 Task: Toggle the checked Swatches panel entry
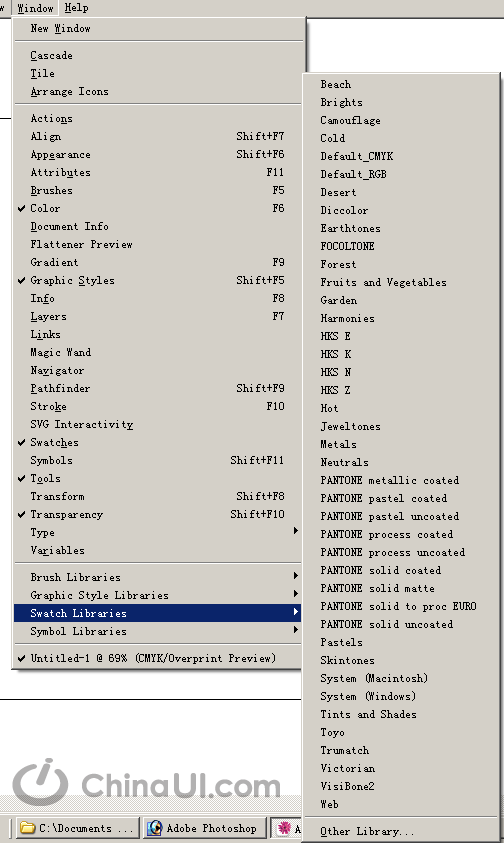click(x=158, y=442)
